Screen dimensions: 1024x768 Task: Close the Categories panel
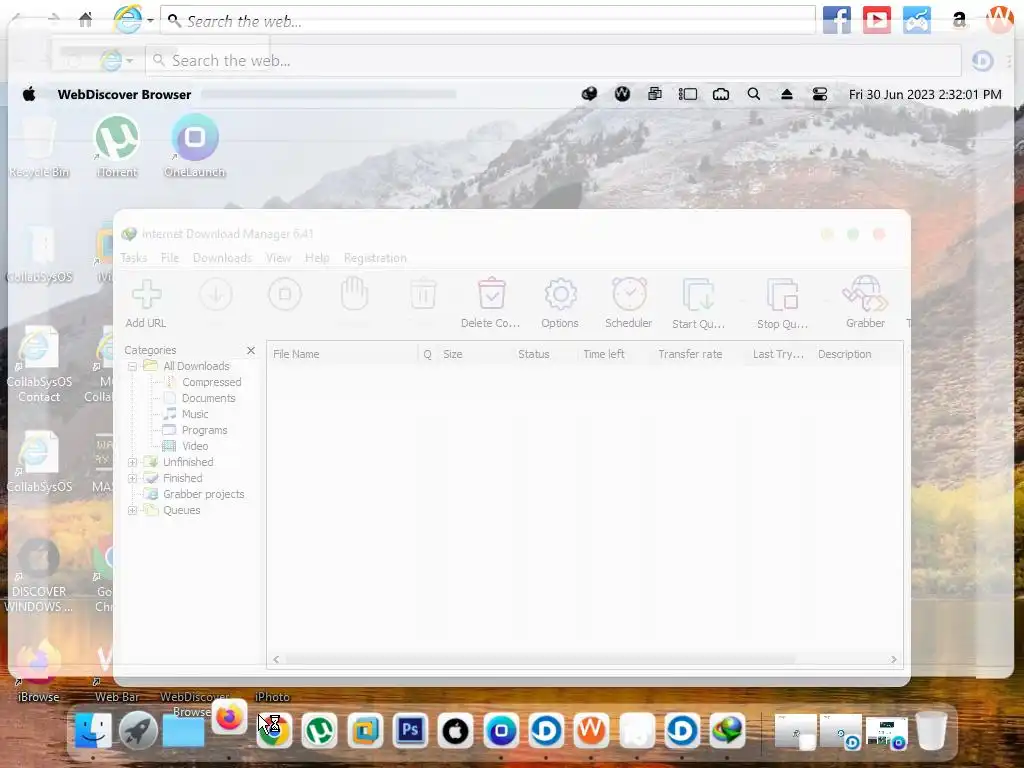click(x=251, y=351)
